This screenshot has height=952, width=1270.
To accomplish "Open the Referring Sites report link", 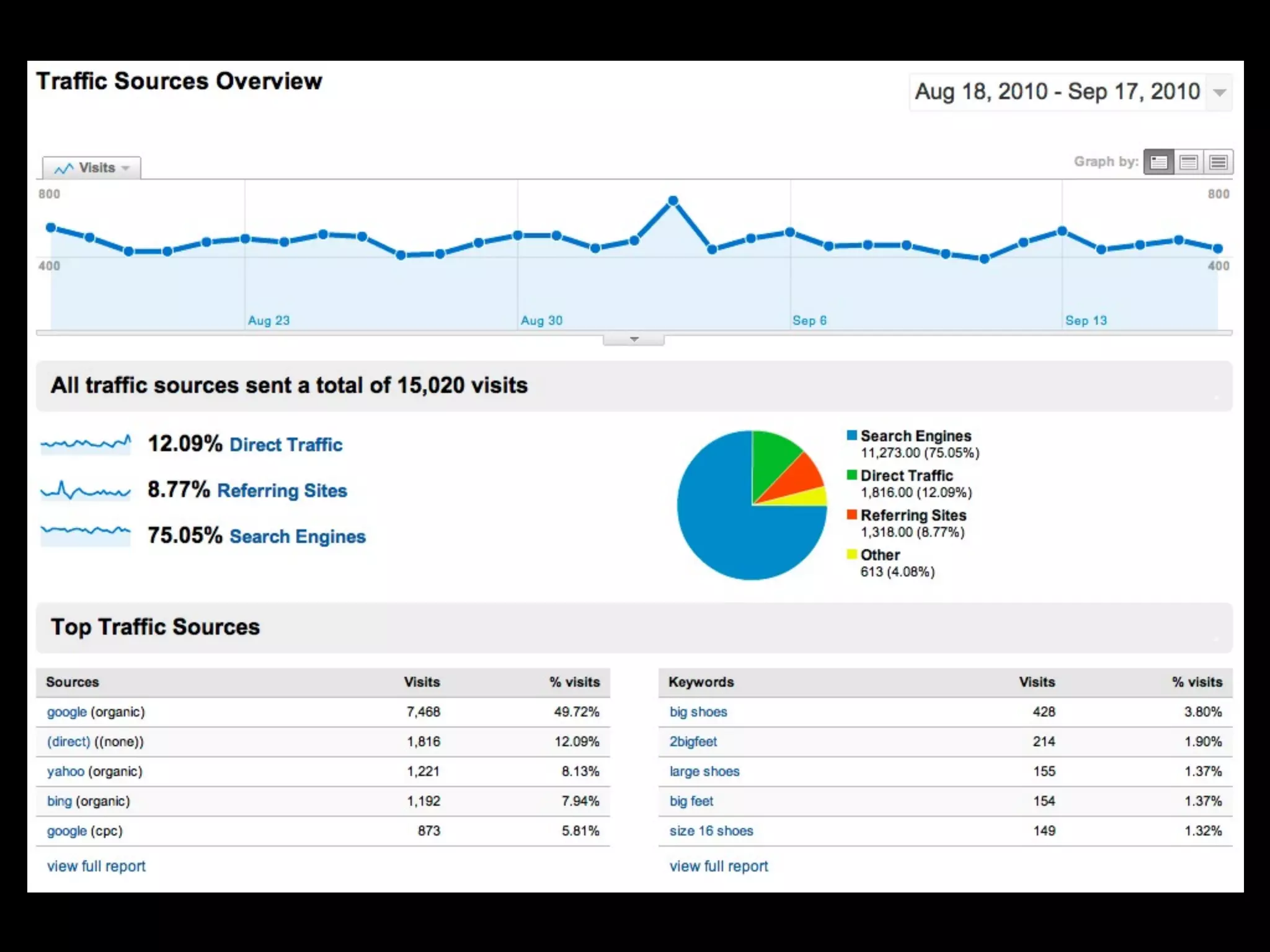I will (x=282, y=491).
